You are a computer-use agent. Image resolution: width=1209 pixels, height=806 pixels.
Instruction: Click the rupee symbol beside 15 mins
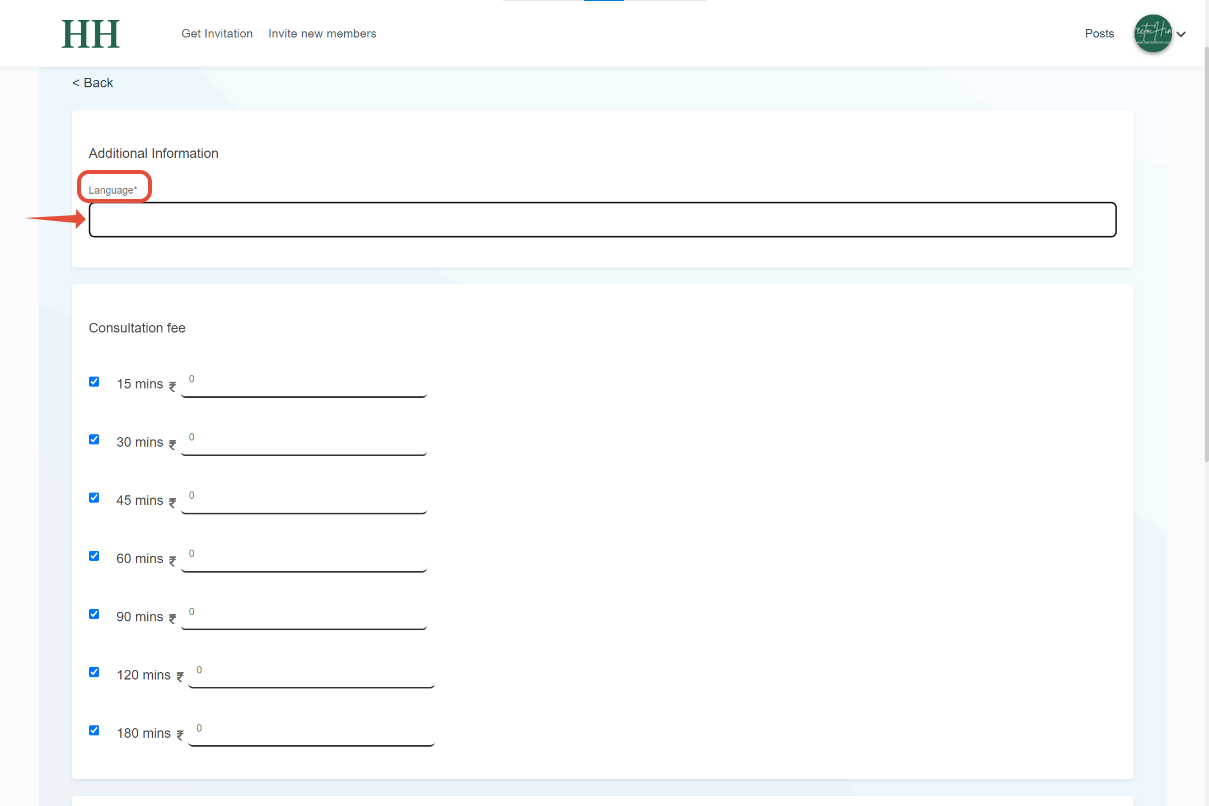click(x=173, y=386)
